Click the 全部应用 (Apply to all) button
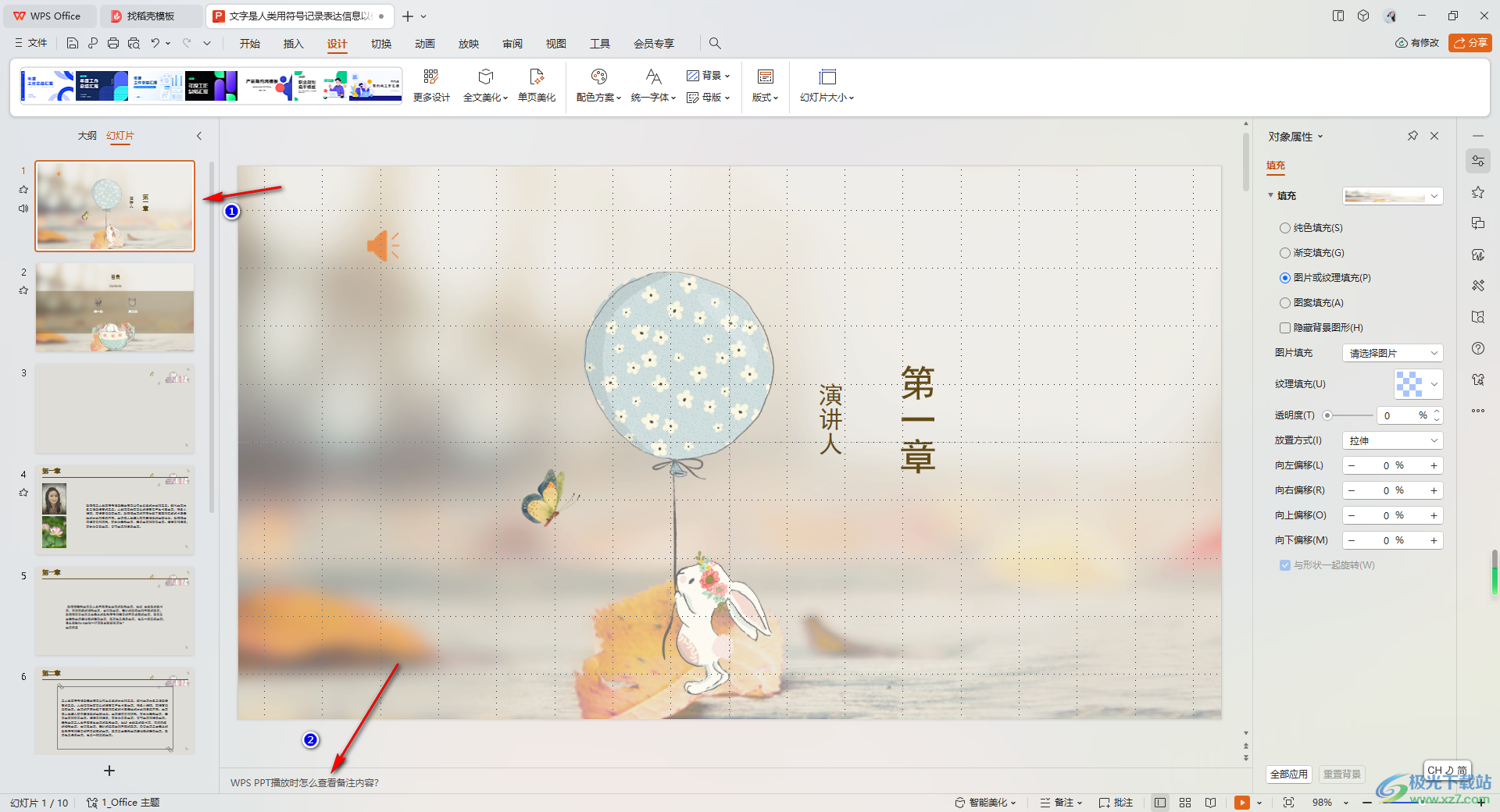The width and height of the screenshot is (1500, 812). [1289, 775]
